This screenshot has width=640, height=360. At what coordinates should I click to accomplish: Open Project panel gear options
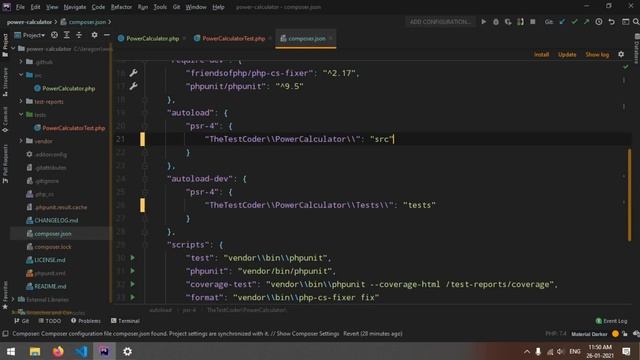click(94, 35)
